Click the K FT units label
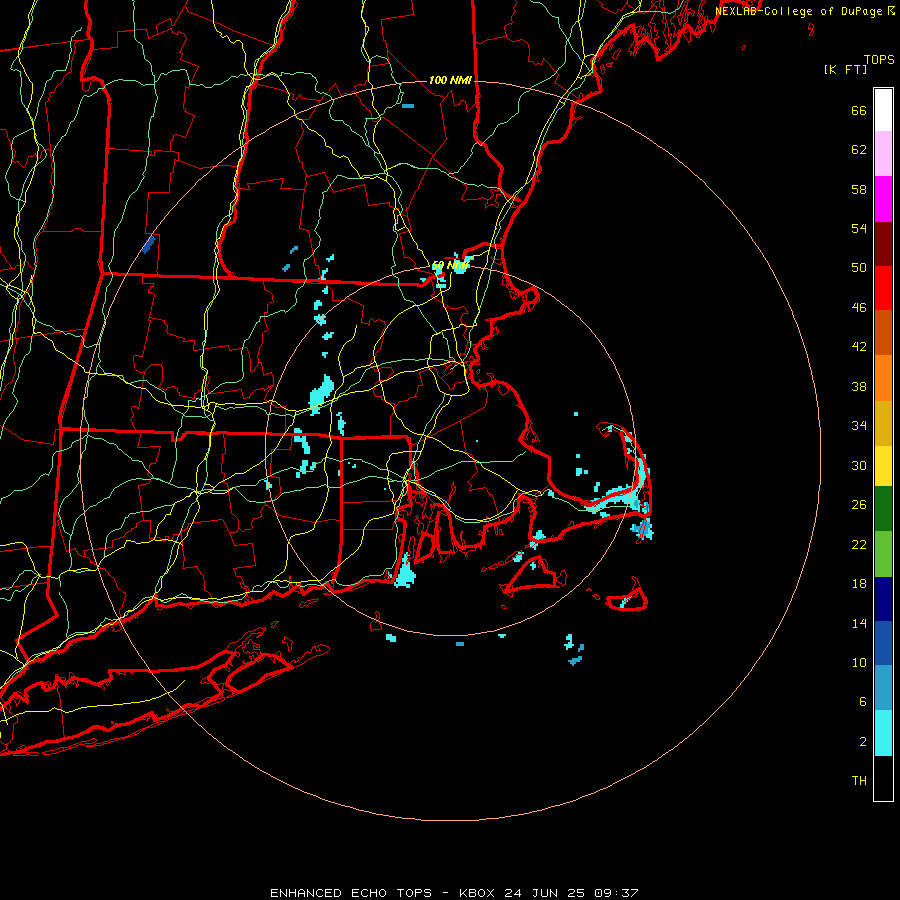 pos(845,69)
